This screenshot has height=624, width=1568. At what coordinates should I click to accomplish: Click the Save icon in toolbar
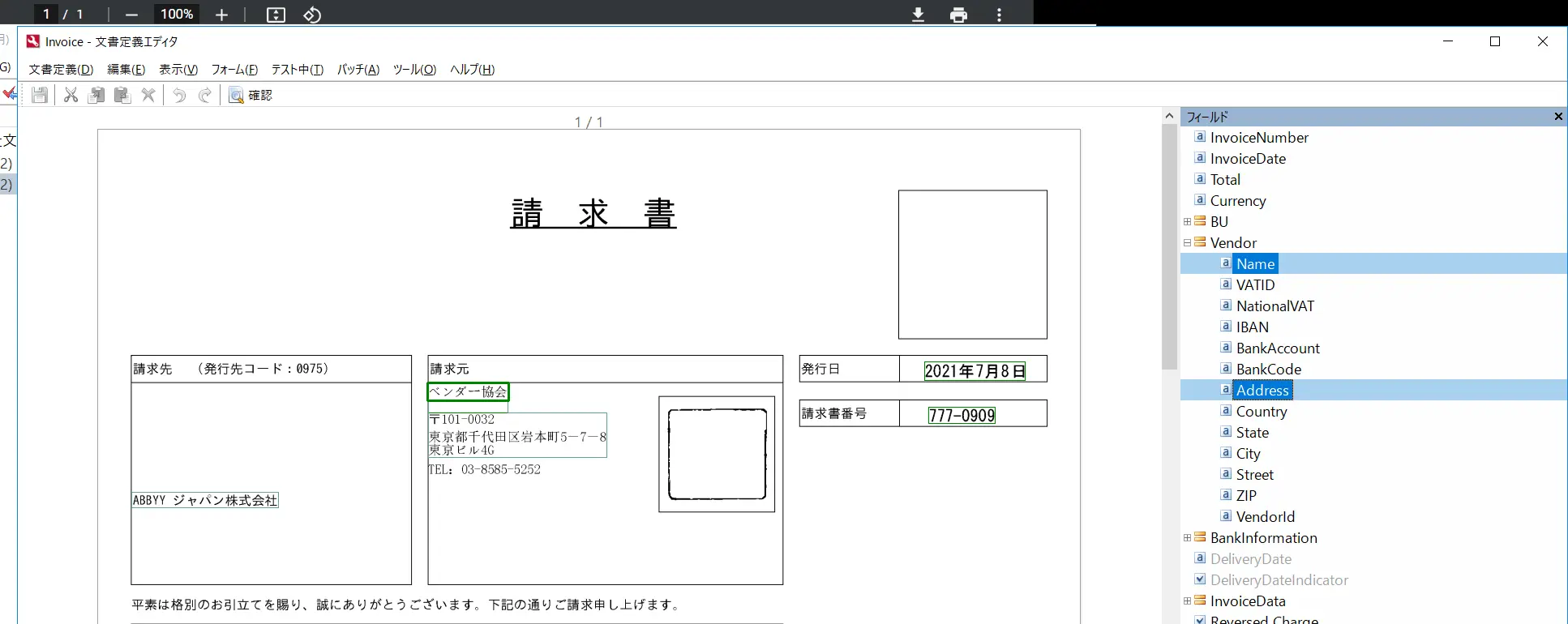pyautogui.click(x=39, y=95)
